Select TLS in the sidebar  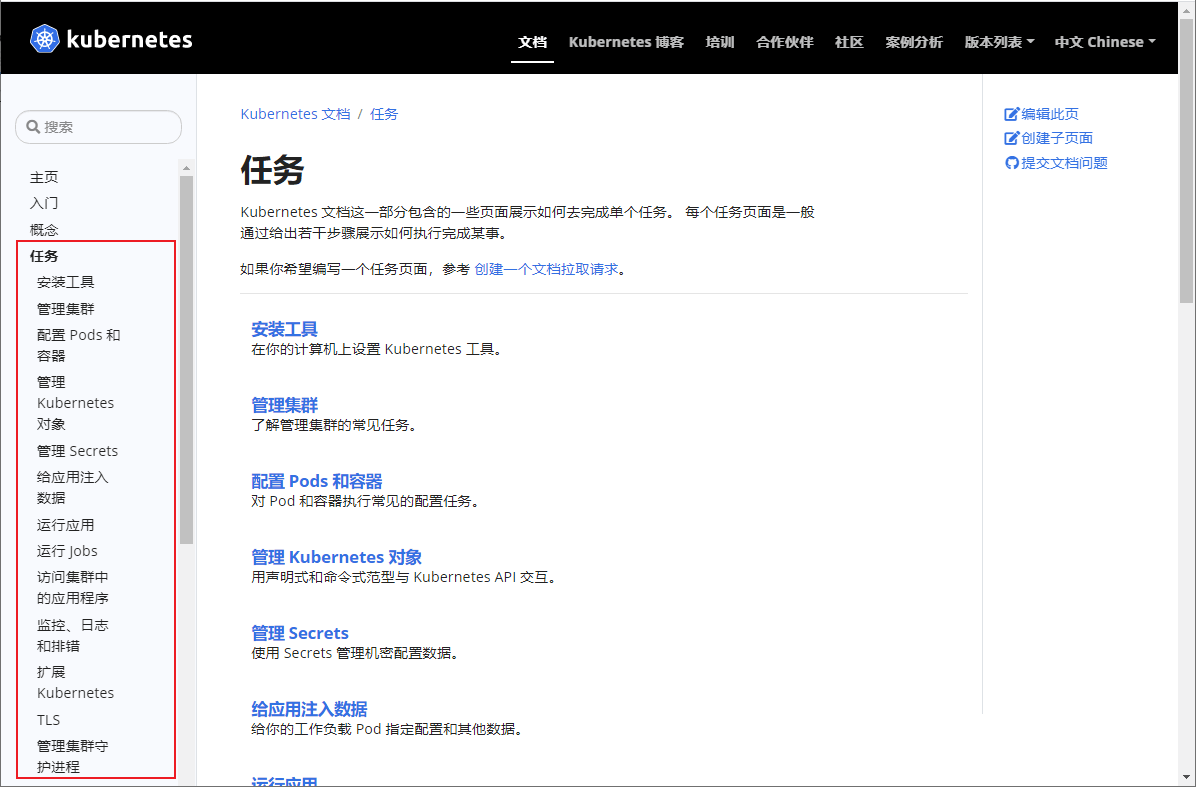coord(48,720)
